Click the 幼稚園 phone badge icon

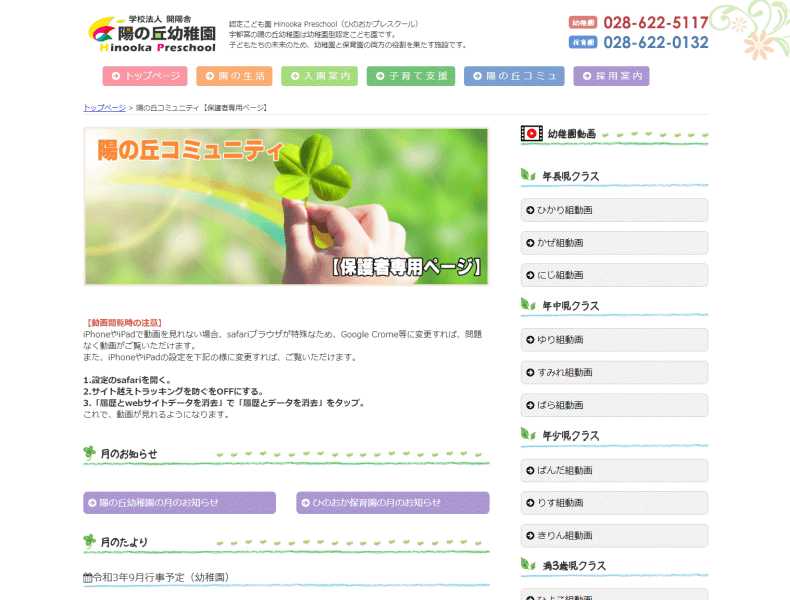pyautogui.click(x=583, y=23)
